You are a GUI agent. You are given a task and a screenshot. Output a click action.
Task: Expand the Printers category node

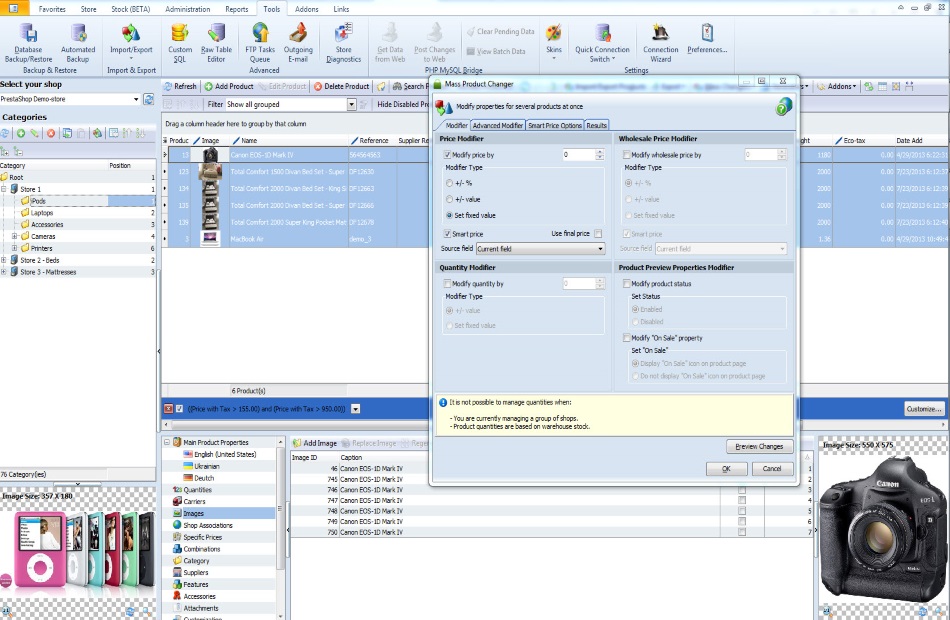[x=15, y=248]
